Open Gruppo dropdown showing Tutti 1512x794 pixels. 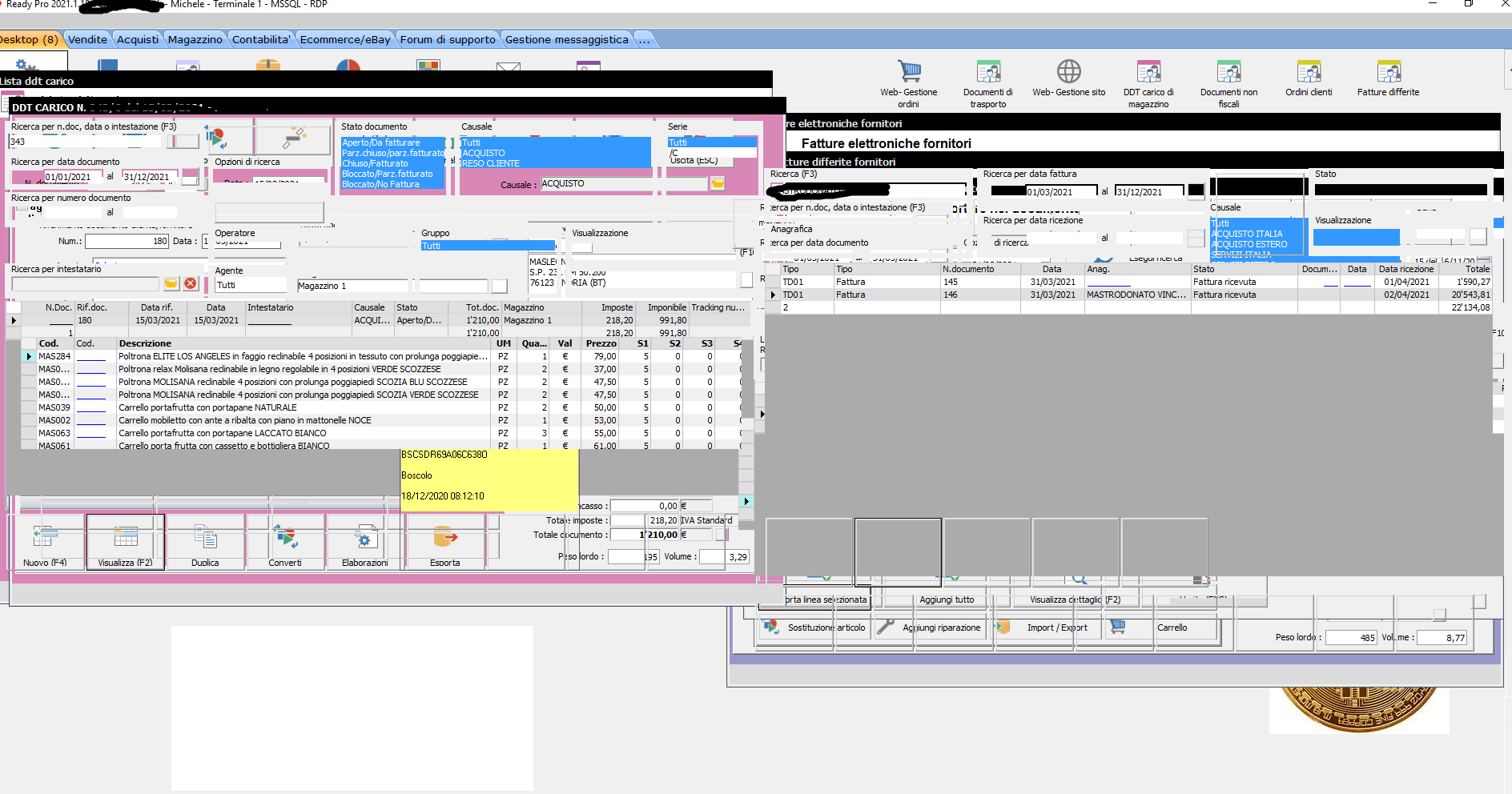(x=488, y=246)
